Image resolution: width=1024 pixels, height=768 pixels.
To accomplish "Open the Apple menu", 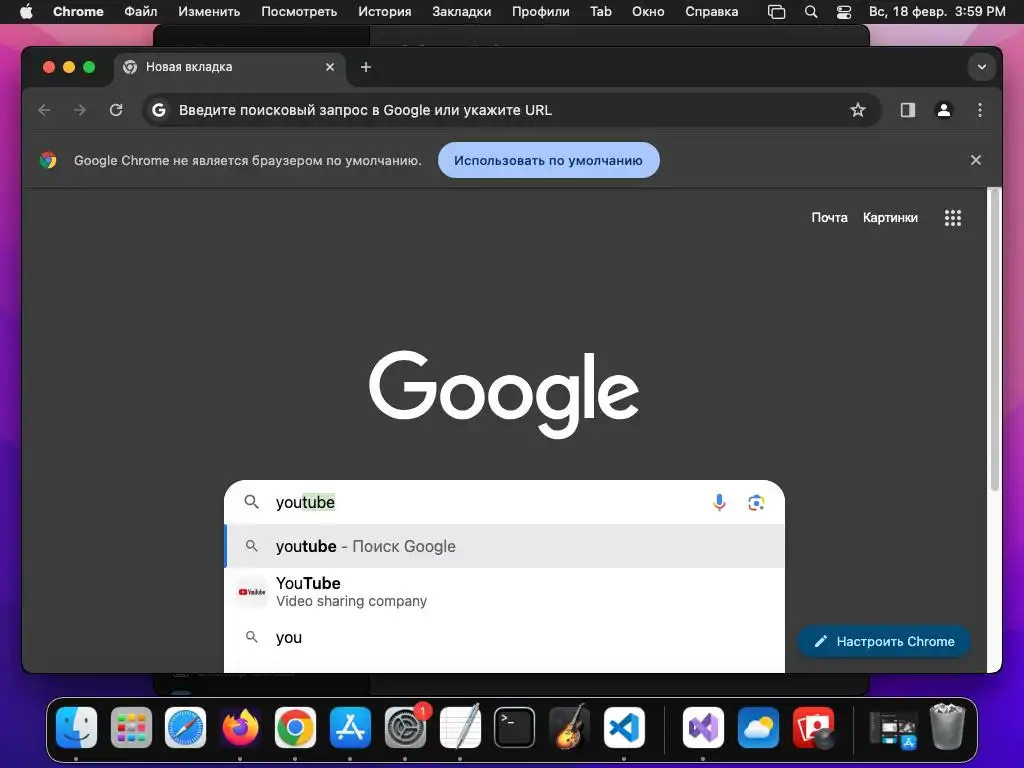I will tap(26, 12).
